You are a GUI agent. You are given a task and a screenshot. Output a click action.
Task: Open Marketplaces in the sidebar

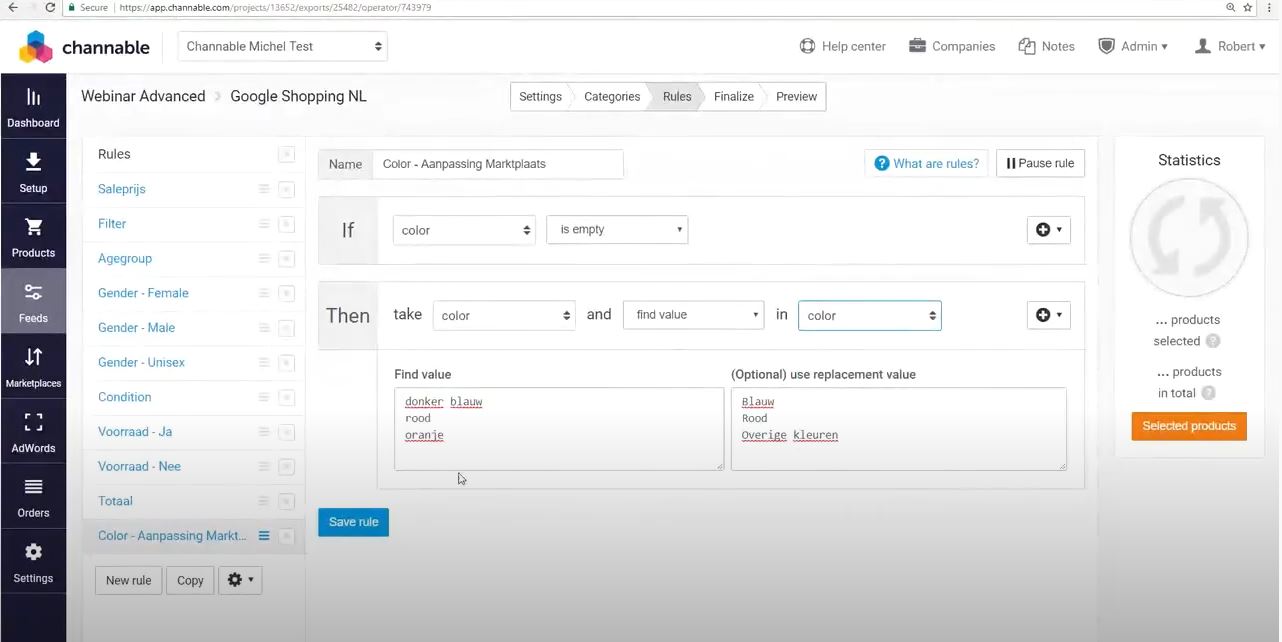(33, 367)
